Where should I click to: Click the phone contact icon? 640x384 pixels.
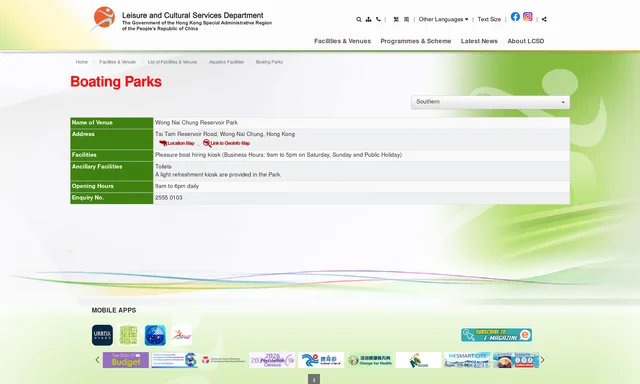coord(378,19)
